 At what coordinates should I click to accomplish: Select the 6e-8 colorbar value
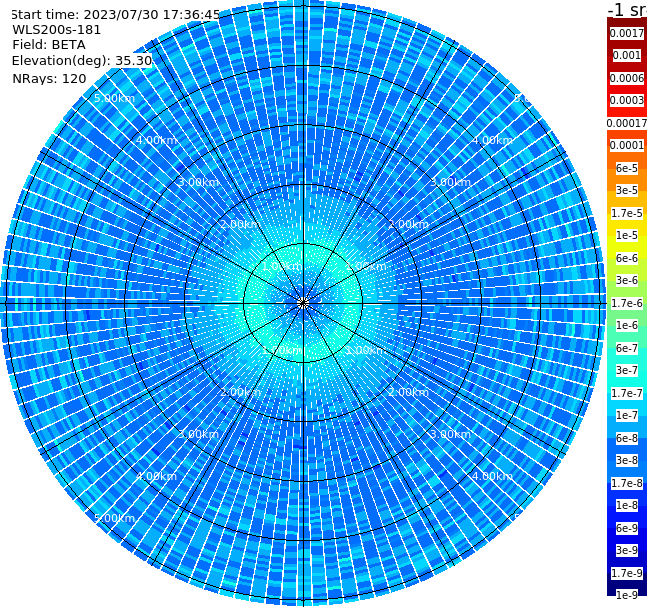[627, 438]
